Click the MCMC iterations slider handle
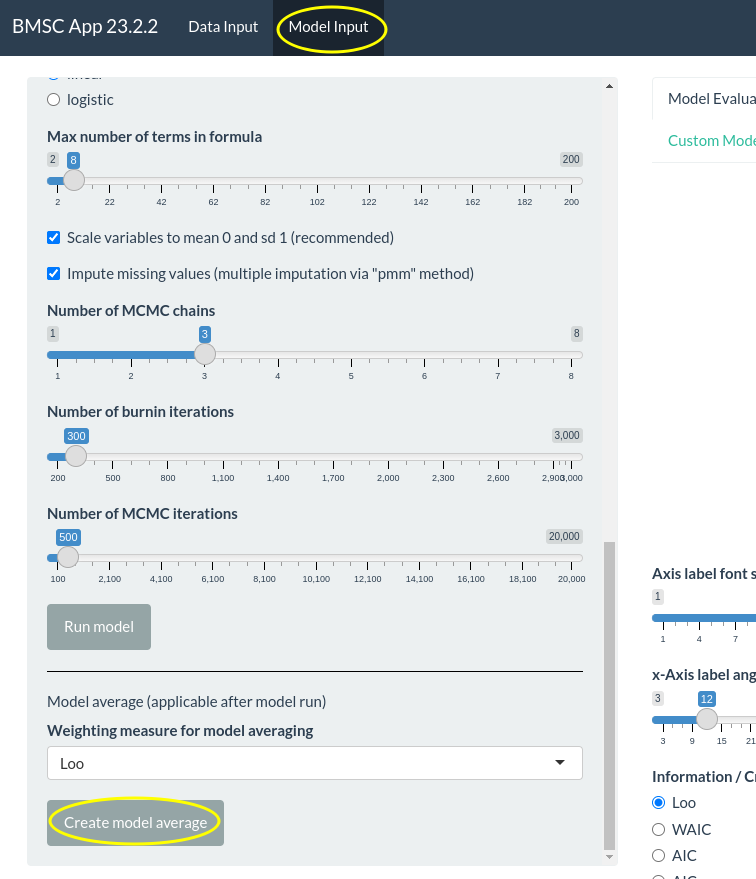 [x=67, y=558]
